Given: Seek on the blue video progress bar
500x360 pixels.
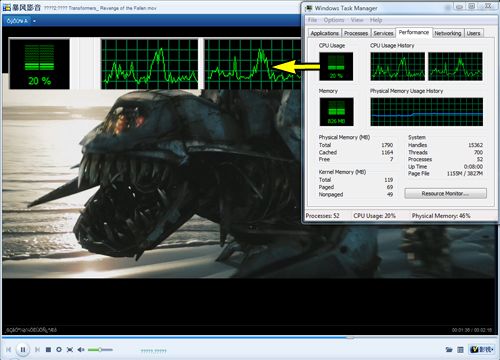Looking at the screenshot, I should [x=250, y=337].
